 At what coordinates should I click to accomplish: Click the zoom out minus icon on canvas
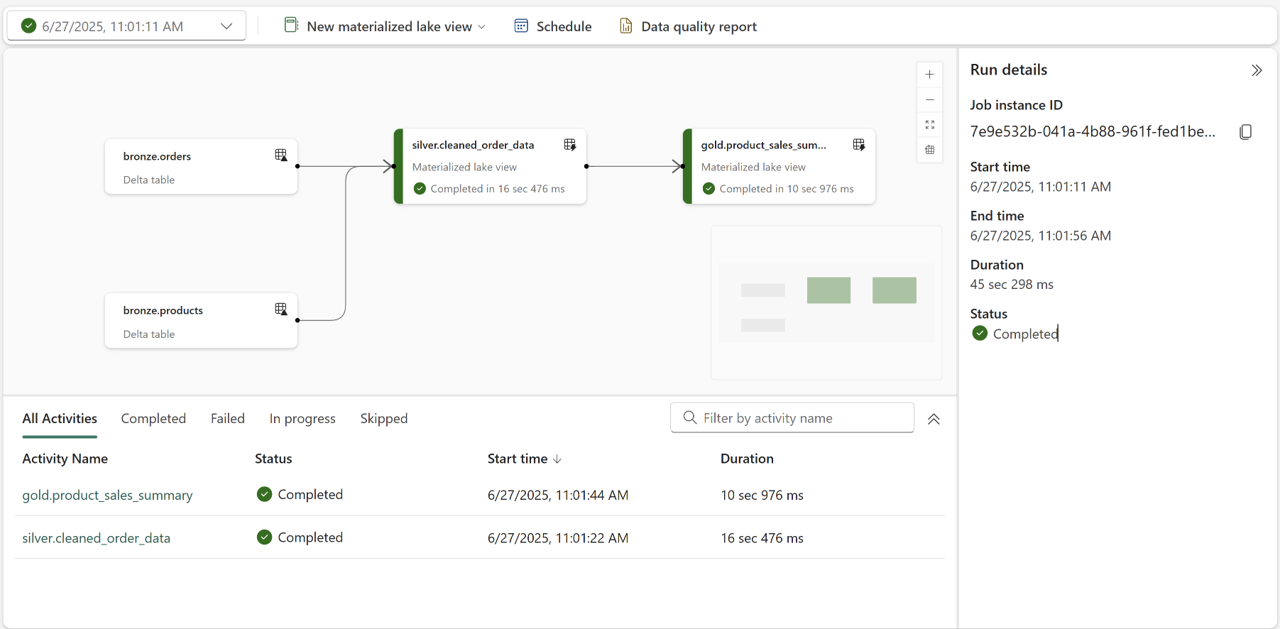pyautogui.click(x=930, y=100)
